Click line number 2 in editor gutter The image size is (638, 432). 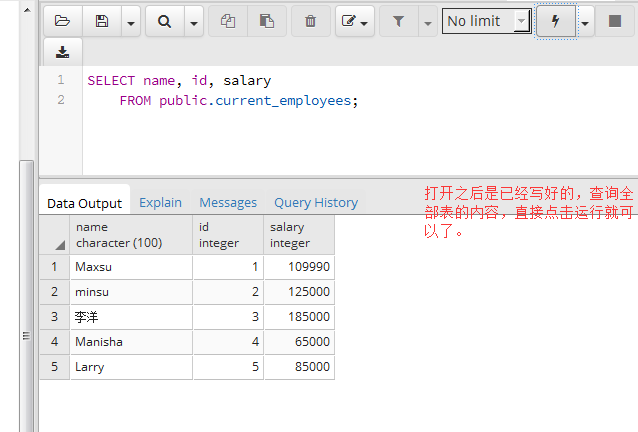pos(61,100)
